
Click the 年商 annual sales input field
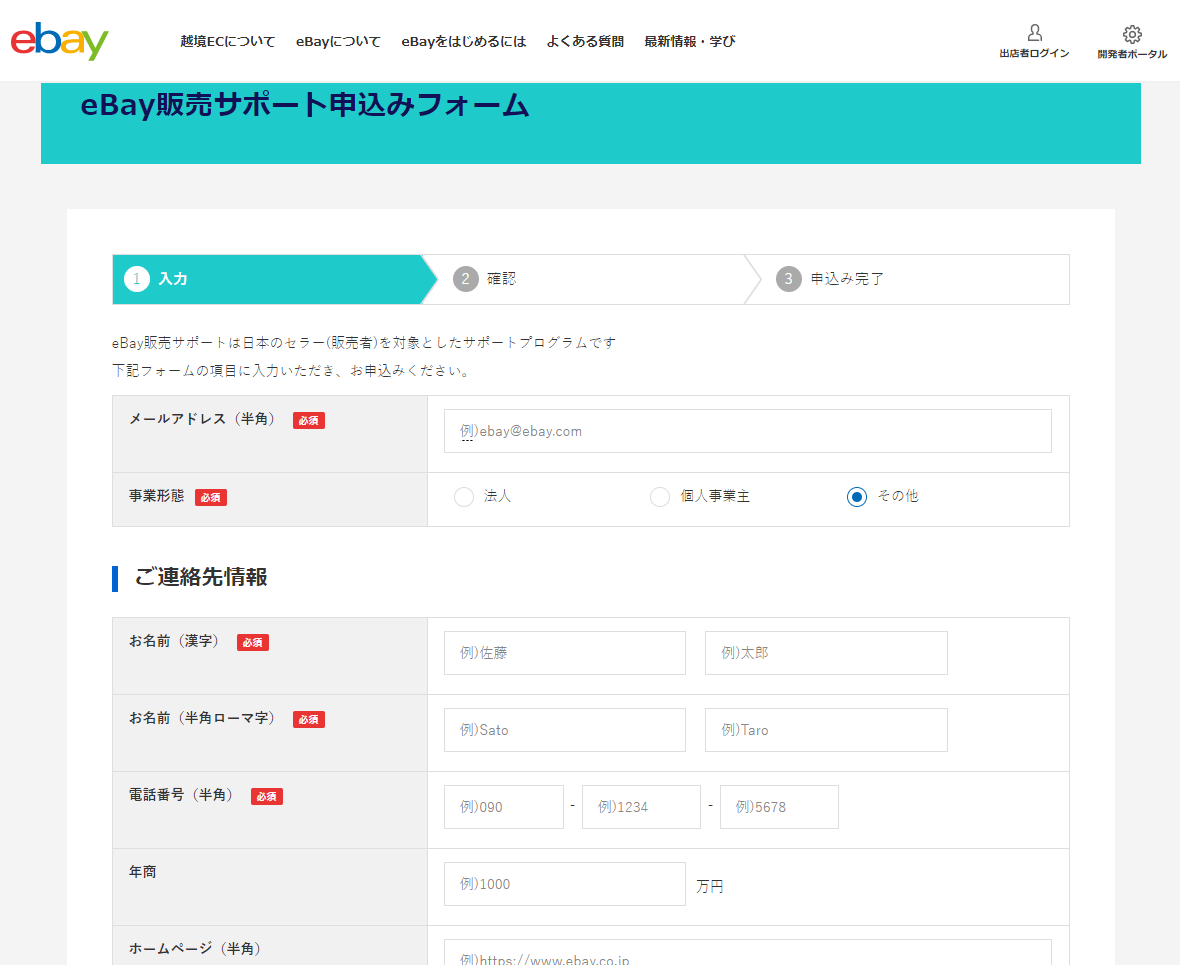(x=564, y=883)
